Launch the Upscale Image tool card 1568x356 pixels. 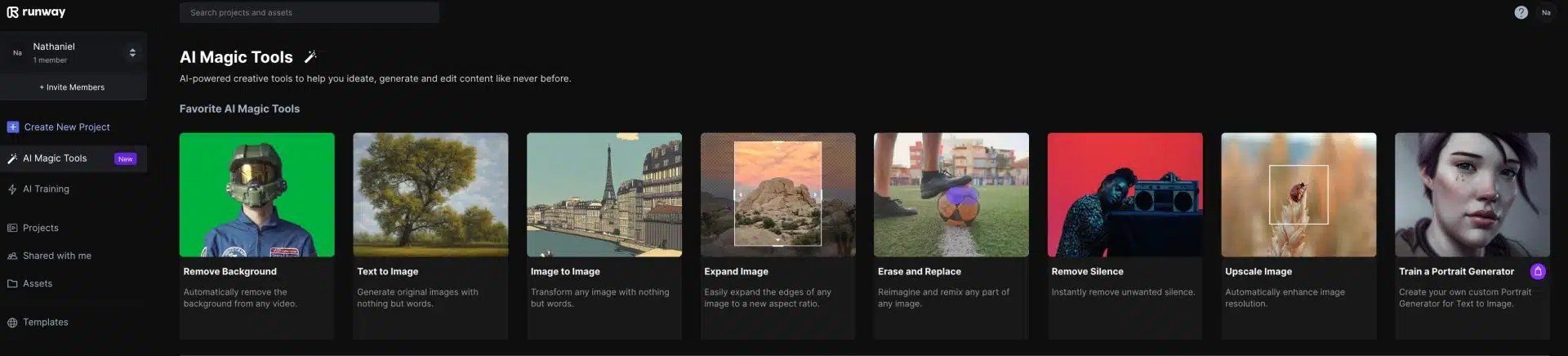1298,236
